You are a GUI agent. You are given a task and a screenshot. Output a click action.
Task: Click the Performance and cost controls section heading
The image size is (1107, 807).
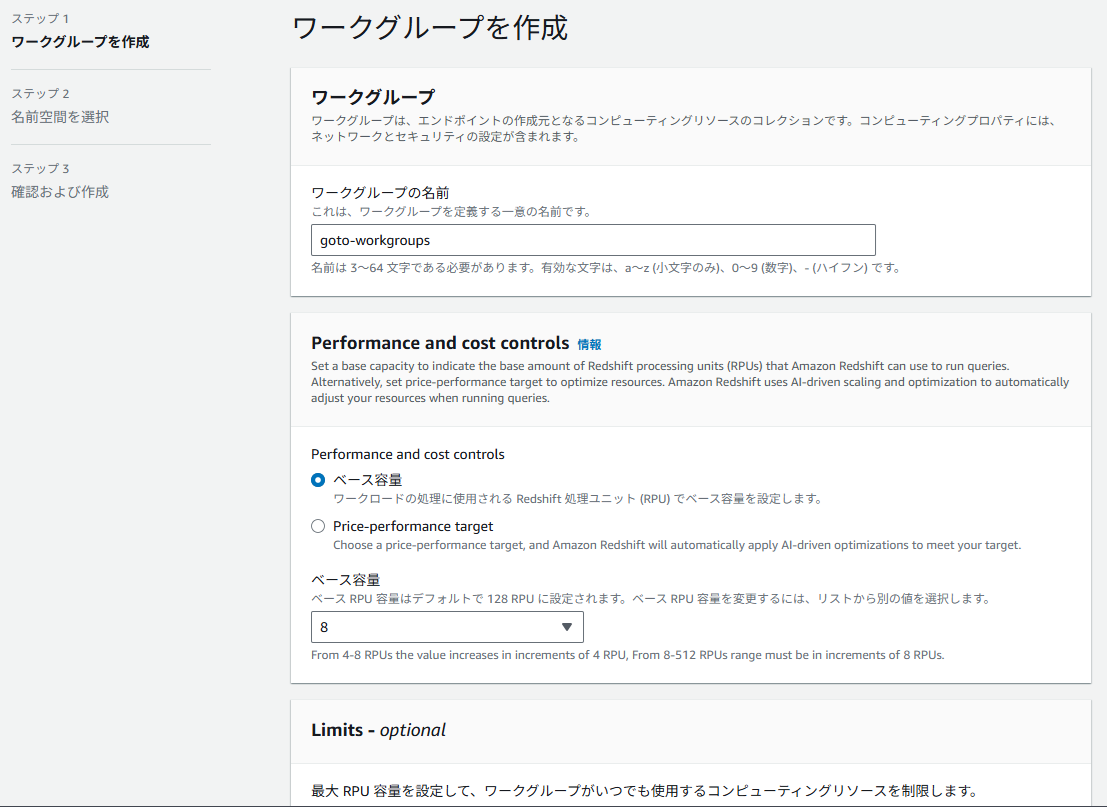(440, 343)
